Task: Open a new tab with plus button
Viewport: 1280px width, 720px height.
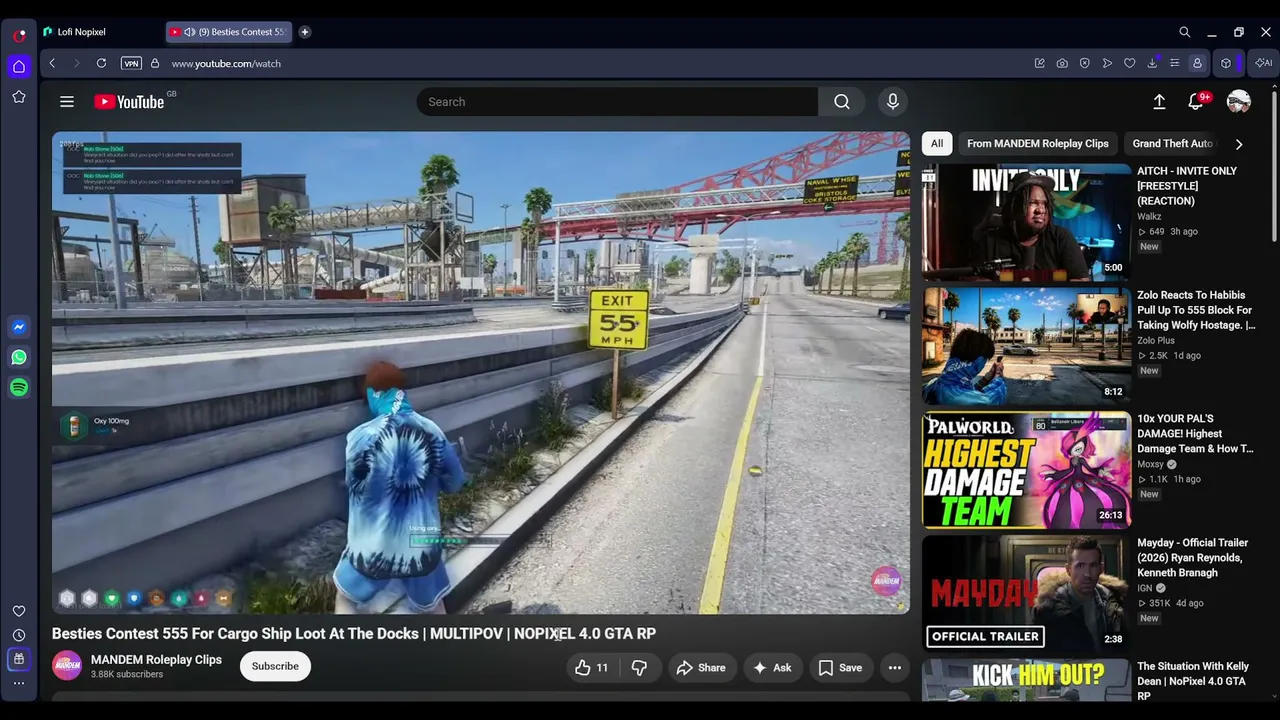Action: (x=305, y=32)
